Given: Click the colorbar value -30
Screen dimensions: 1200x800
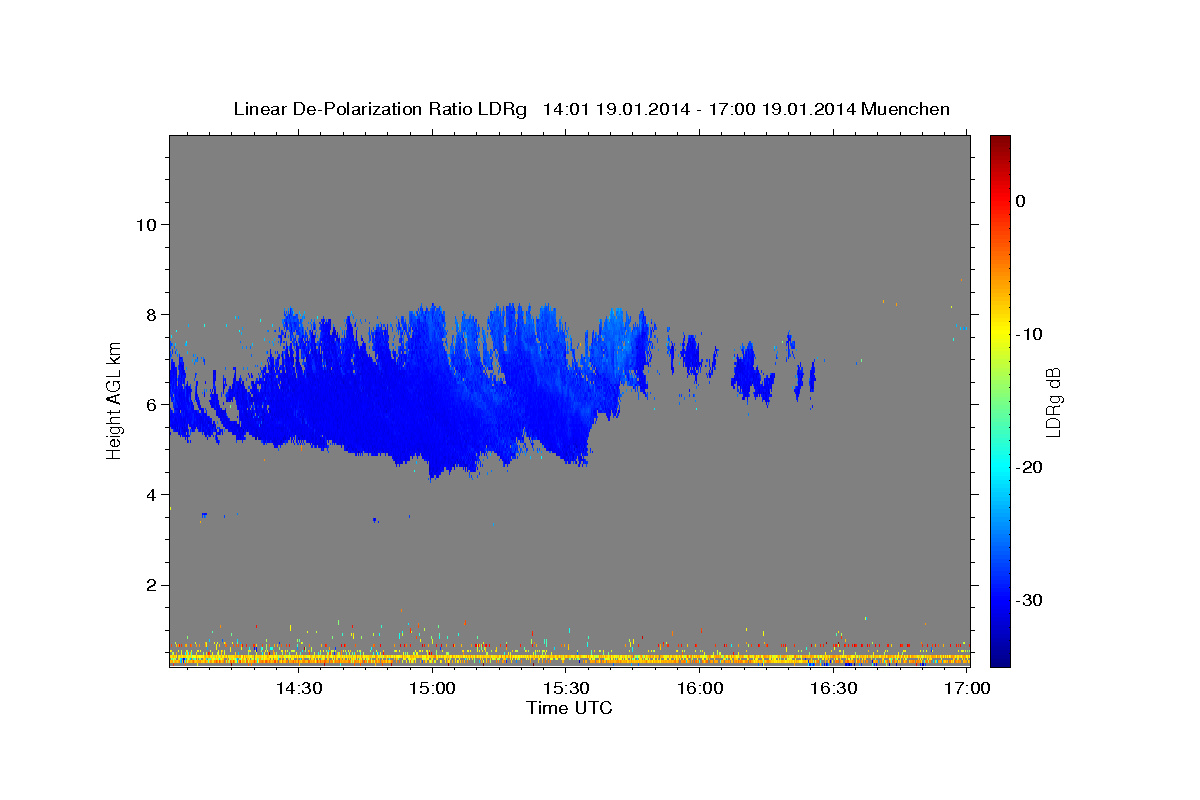Looking at the screenshot, I should [x=1031, y=600].
